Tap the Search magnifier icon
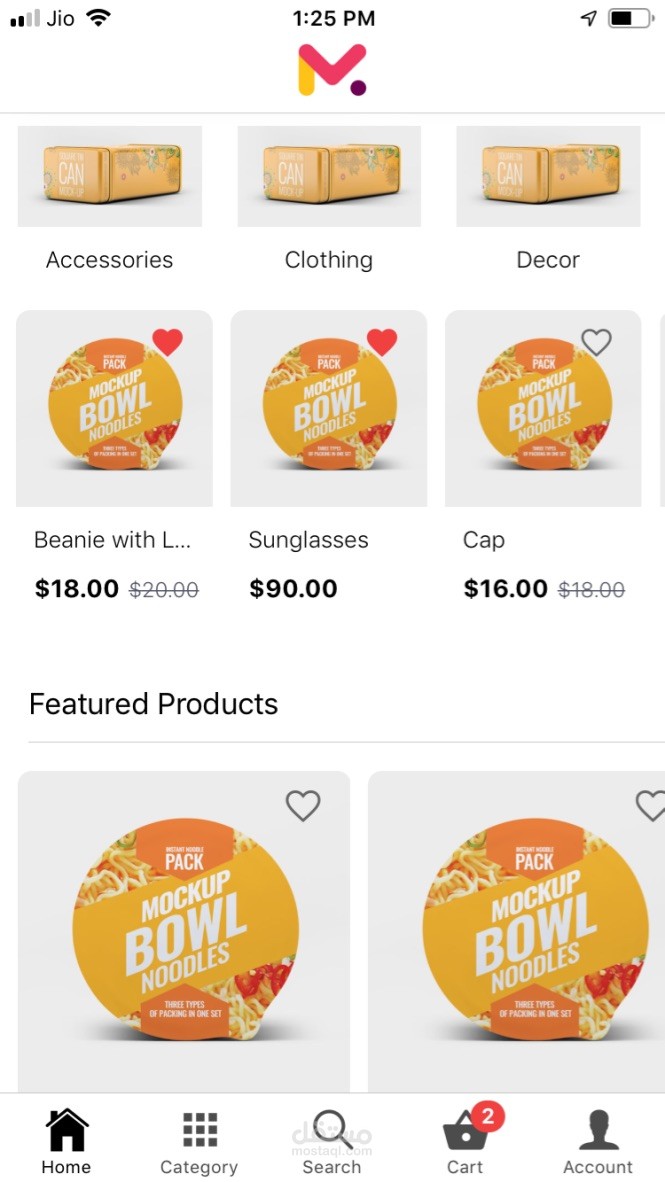665x1182 pixels. tap(331, 1130)
